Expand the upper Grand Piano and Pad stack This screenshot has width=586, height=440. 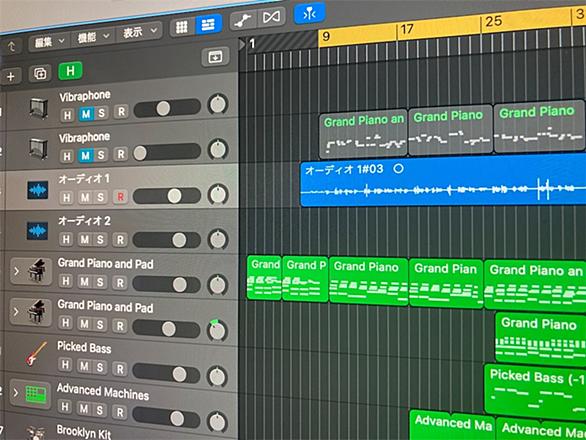[x=16, y=271]
